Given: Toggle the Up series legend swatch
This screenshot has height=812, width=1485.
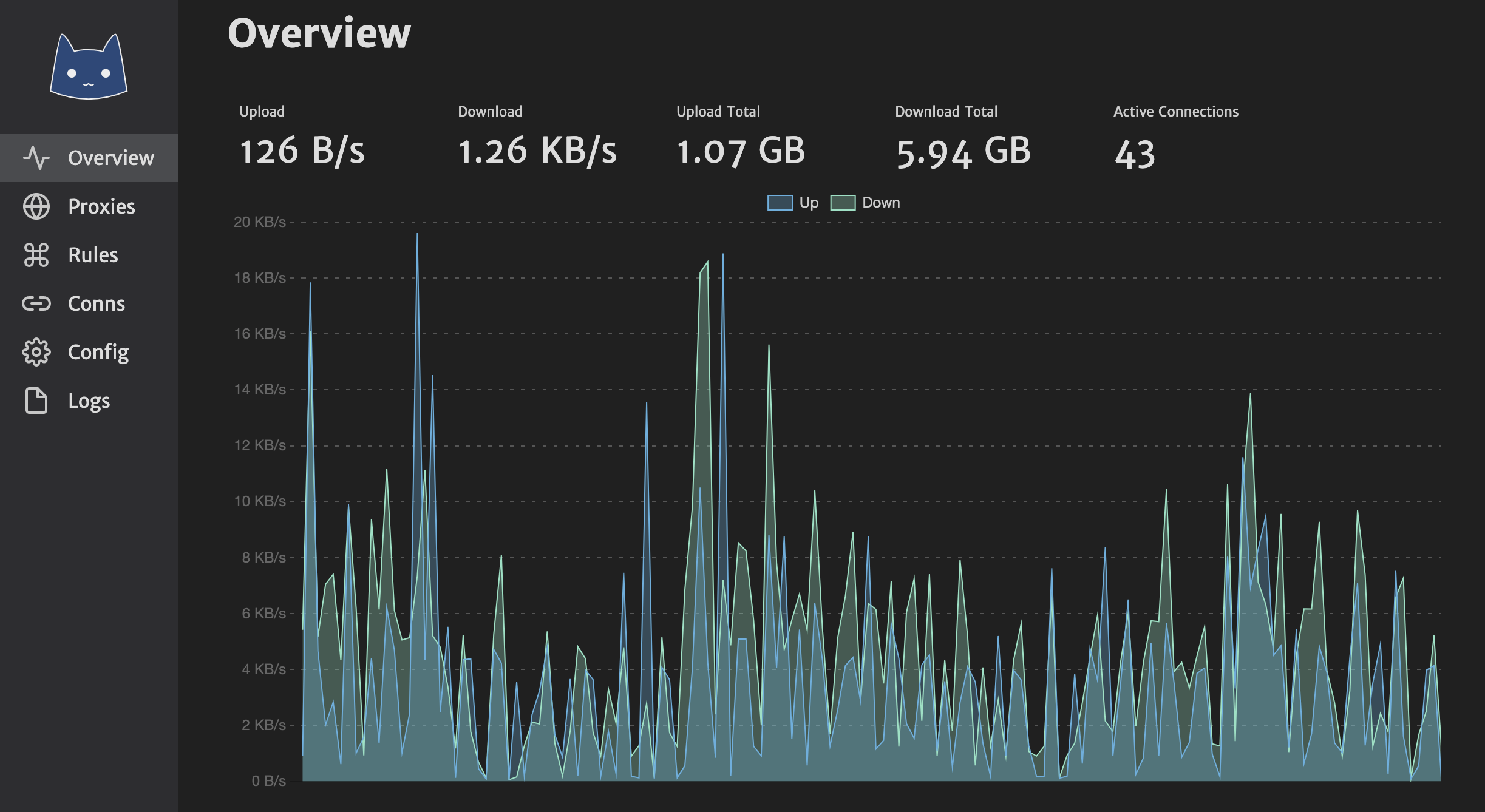Looking at the screenshot, I should 780,203.
